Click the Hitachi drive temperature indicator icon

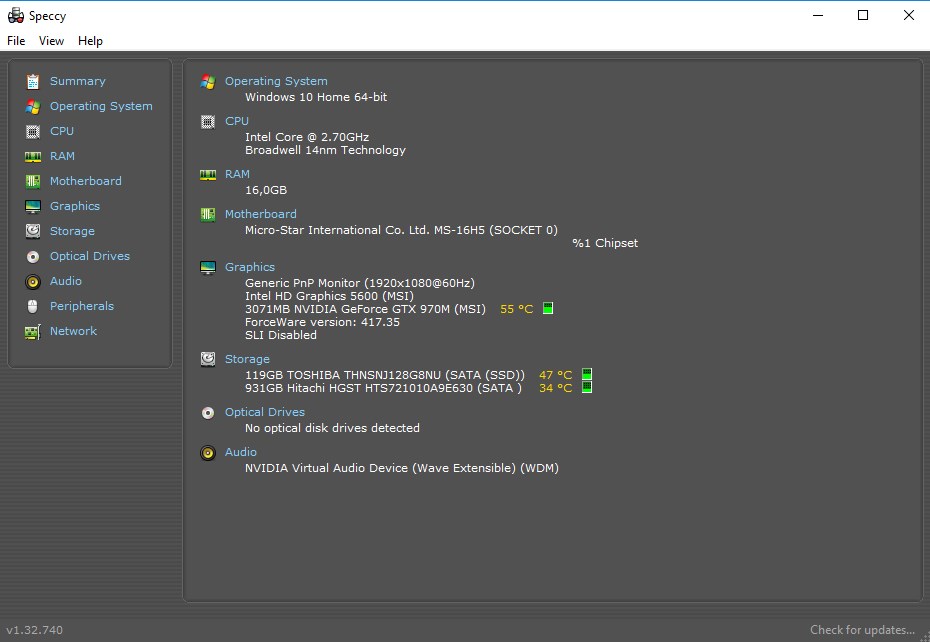(587, 387)
